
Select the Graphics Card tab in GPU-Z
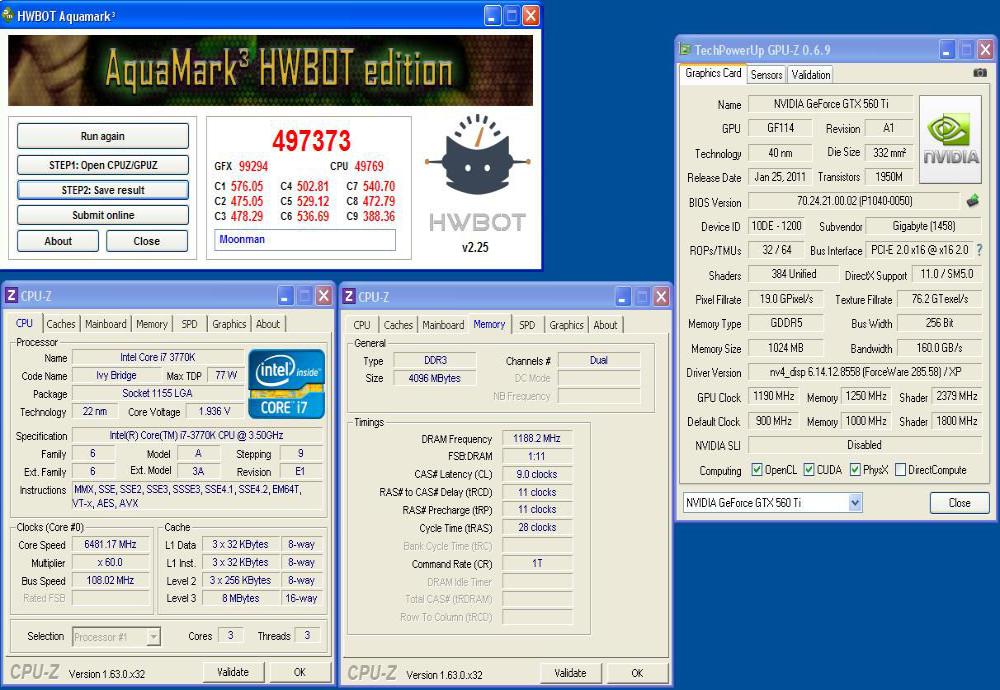tap(713, 73)
